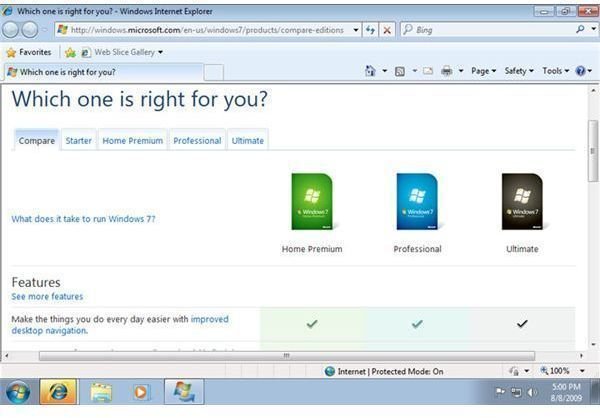Expand the search provider dropdown arrow
The image size is (600, 418).
click(593, 29)
